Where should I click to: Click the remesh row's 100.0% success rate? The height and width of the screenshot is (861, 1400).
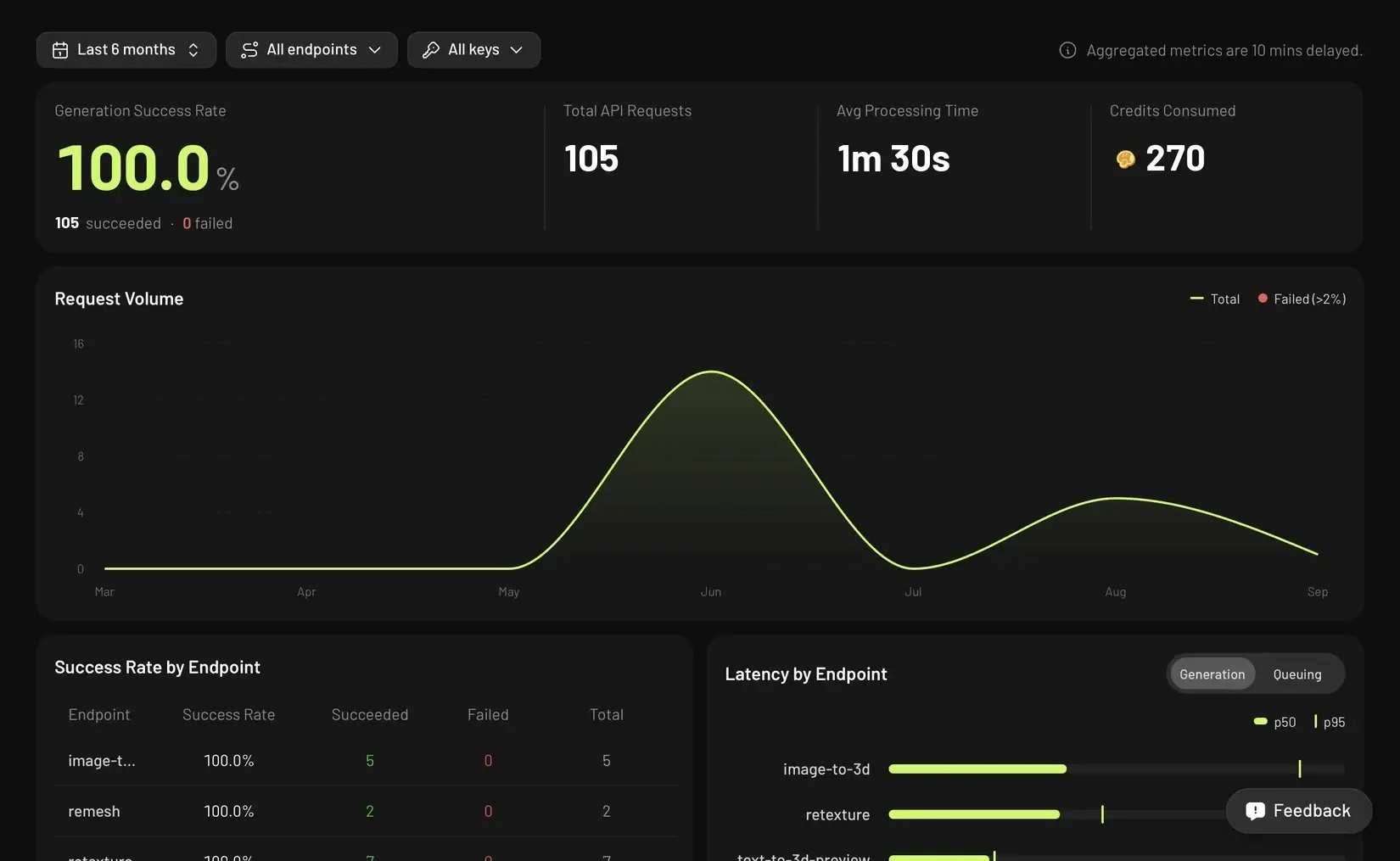point(229,812)
